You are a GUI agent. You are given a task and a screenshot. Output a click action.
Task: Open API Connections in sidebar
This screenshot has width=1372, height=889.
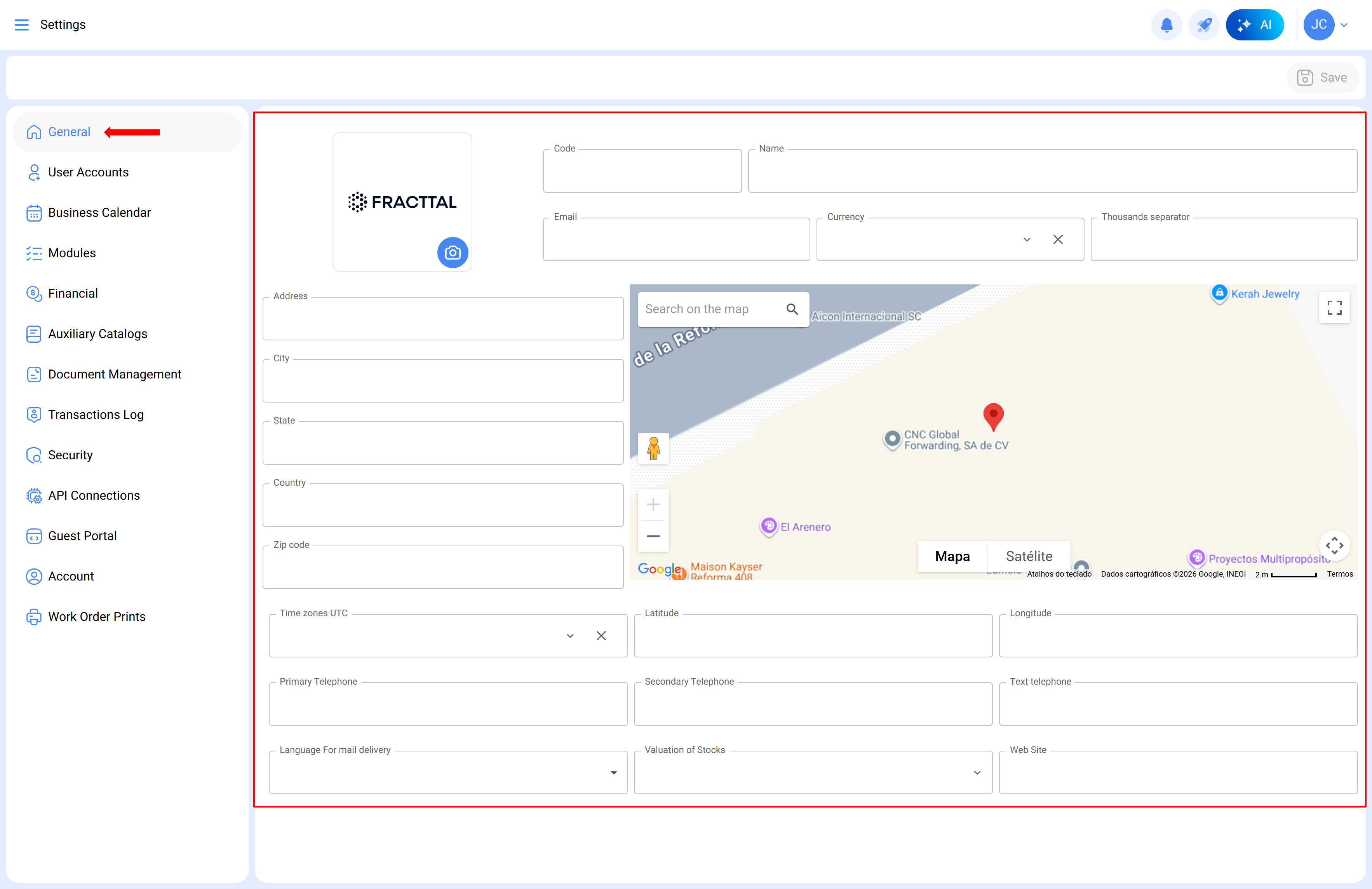(94, 495)
